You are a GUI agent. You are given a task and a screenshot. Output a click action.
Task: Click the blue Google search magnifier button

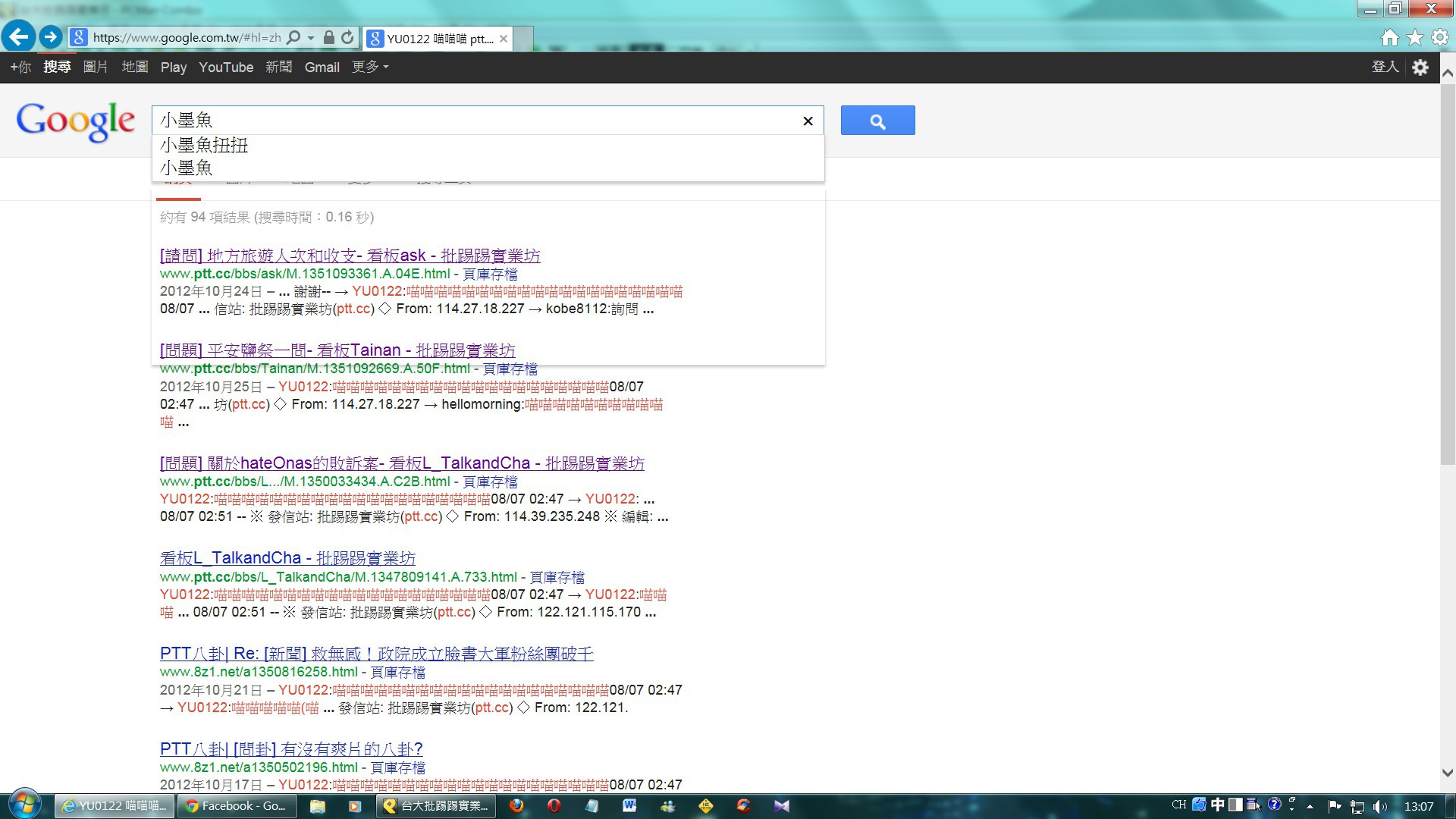pos(877,121)
